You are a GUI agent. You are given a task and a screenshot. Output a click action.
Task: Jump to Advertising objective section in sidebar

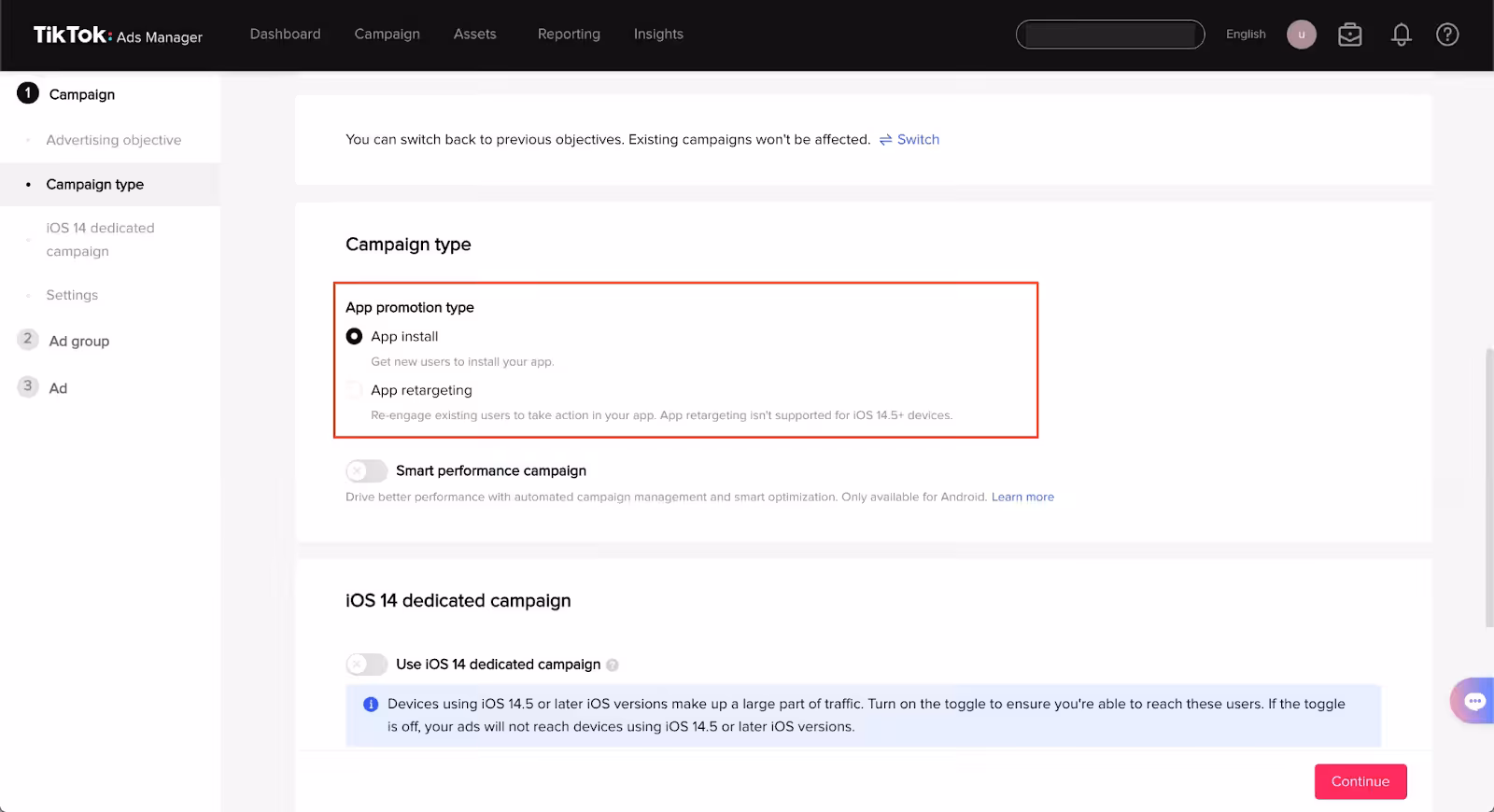click(114, 140)
